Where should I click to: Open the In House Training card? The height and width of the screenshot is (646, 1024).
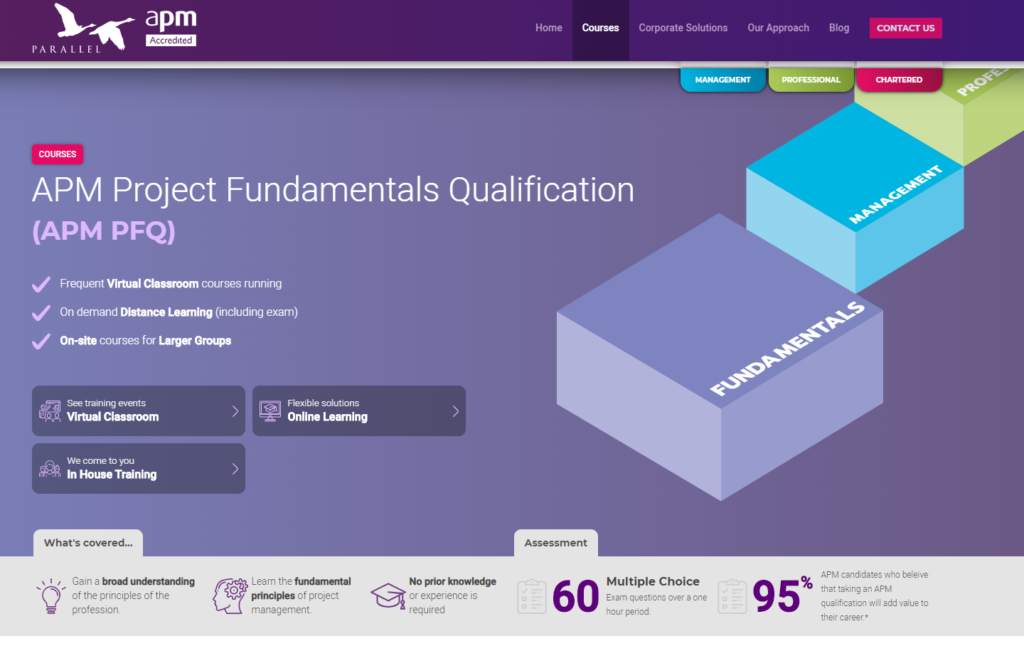click(138, 468)
